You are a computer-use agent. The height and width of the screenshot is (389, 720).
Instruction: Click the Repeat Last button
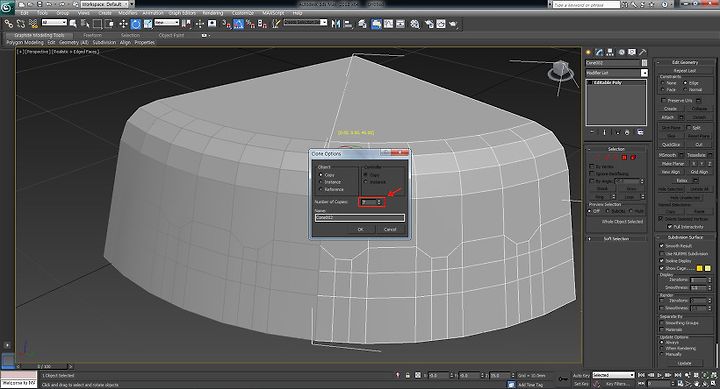pos(685,71)
